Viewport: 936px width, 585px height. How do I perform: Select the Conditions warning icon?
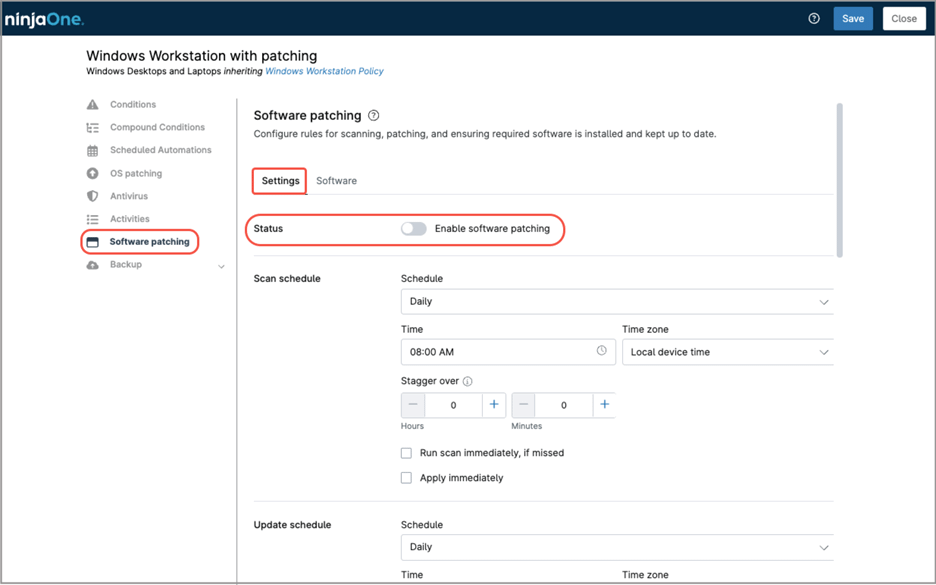coord(91,104)
